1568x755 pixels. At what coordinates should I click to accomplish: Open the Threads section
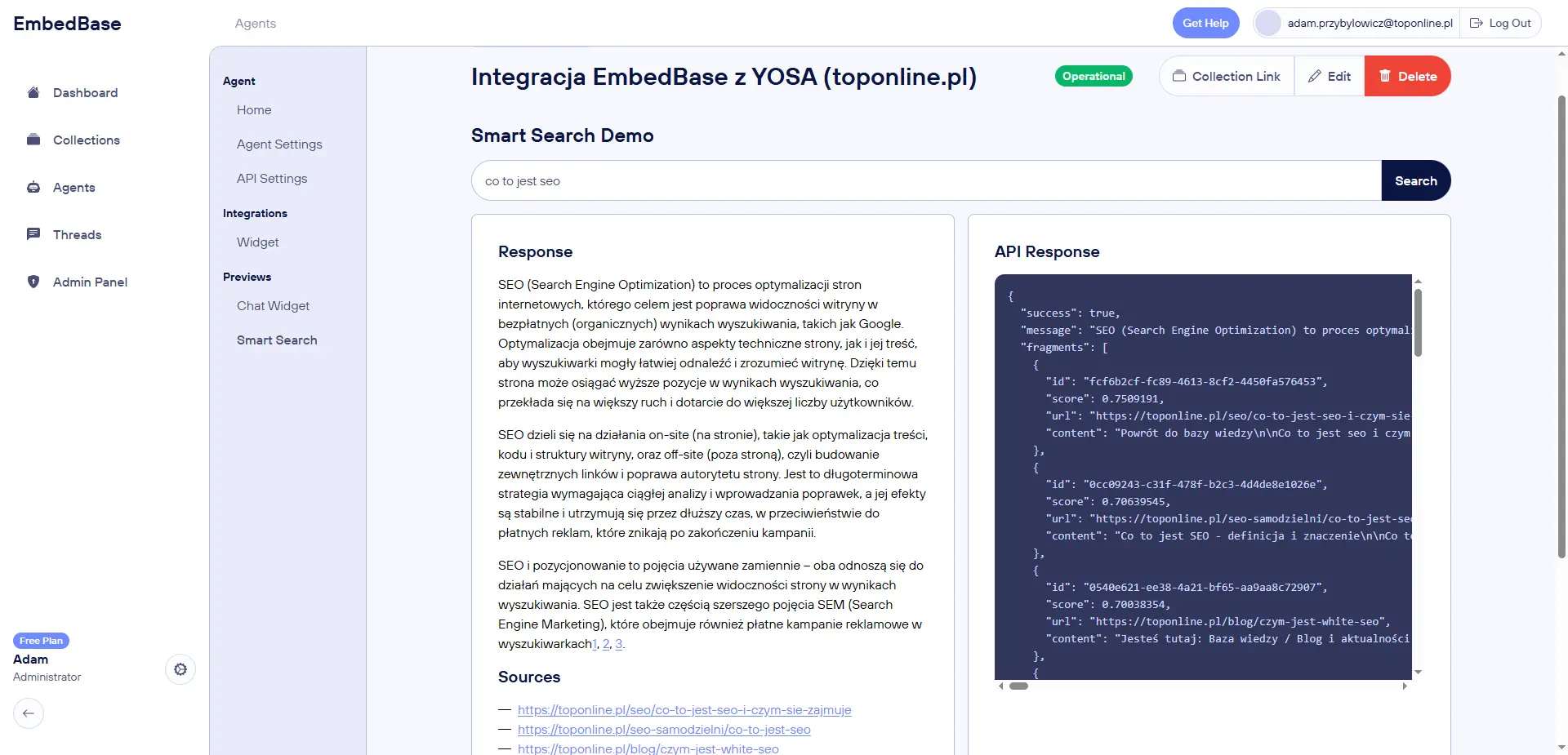(x=77, y=235)
